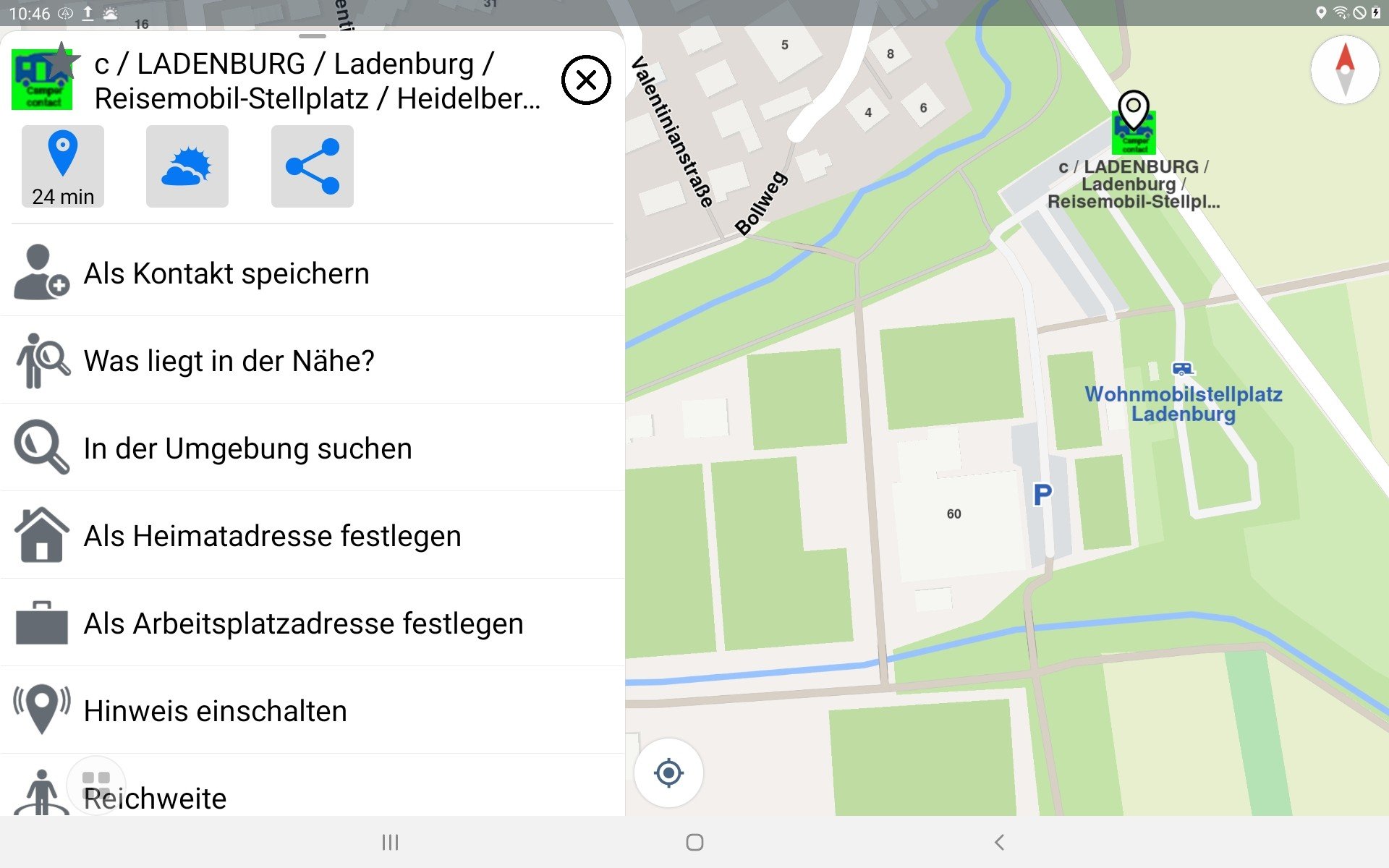The image size is (1389, 868).
Task: Select Wohnmobilstellplatz Ladenburg map label
Action: coord(1184,404)
